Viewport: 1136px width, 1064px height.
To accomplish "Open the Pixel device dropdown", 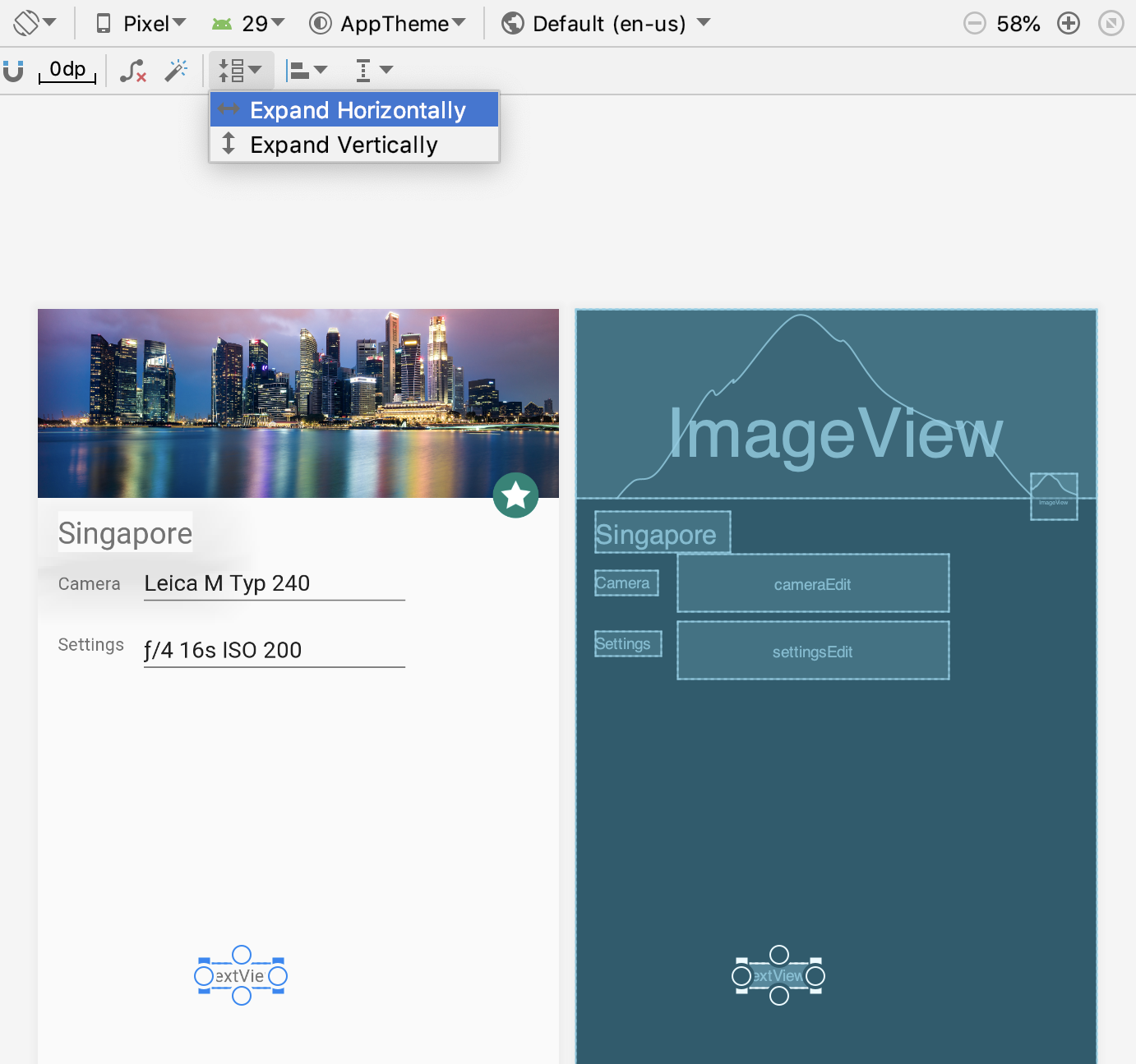I will click(141, 23).
